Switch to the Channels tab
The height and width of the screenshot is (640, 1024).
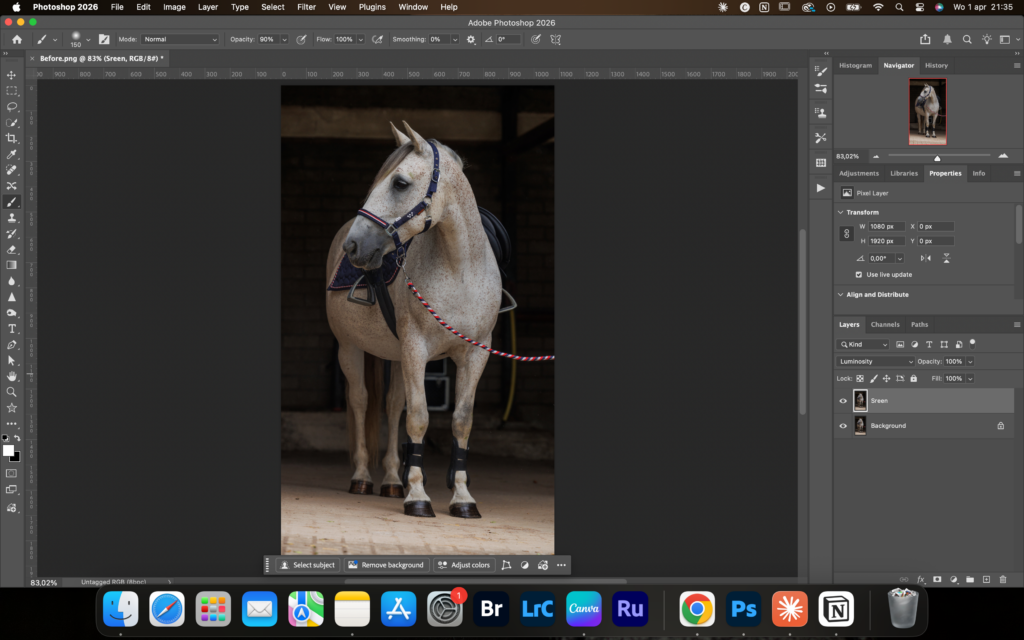884,324
